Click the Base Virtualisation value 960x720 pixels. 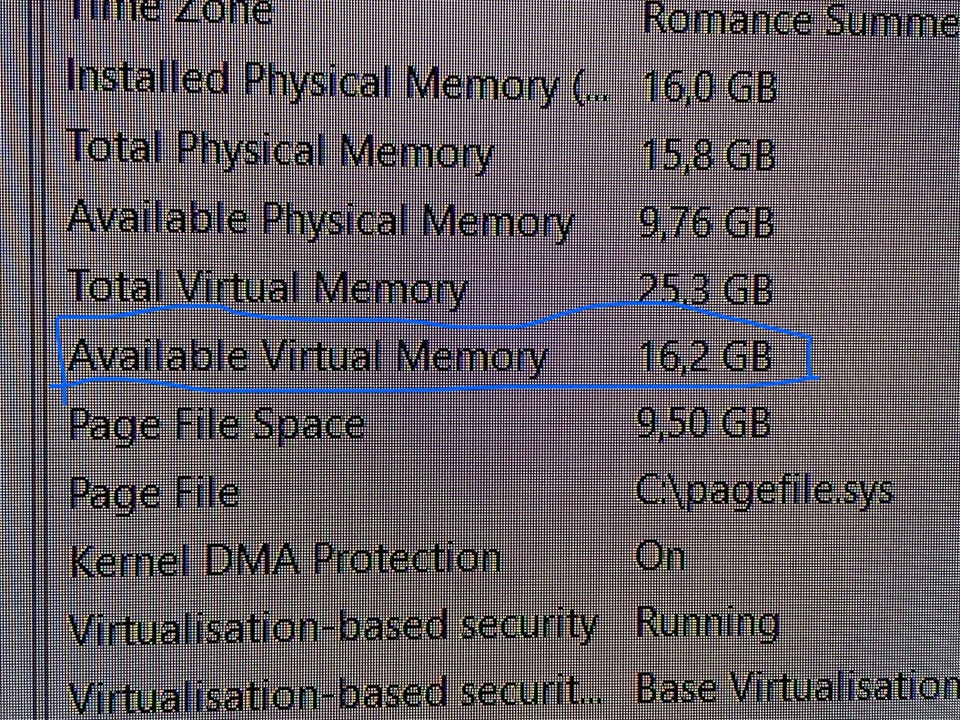click(796, 688)
